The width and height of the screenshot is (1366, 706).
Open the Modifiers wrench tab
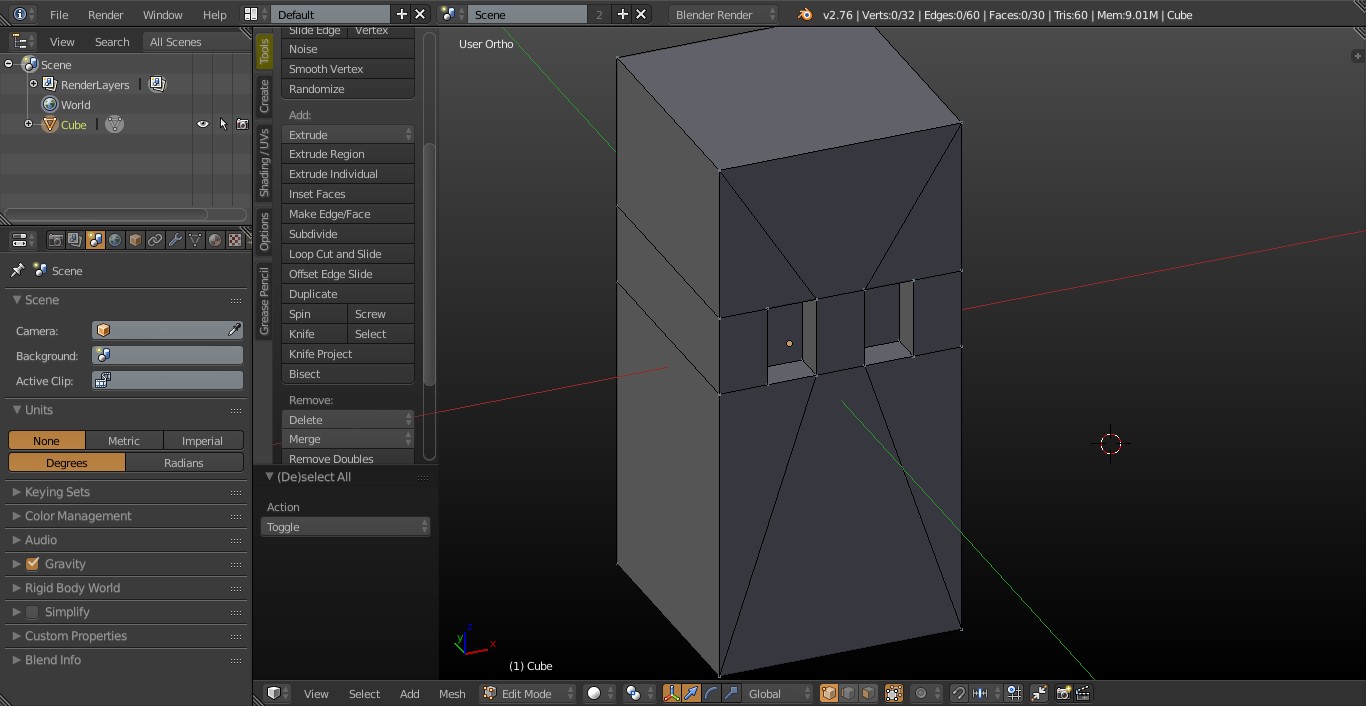tap(175, 241)
